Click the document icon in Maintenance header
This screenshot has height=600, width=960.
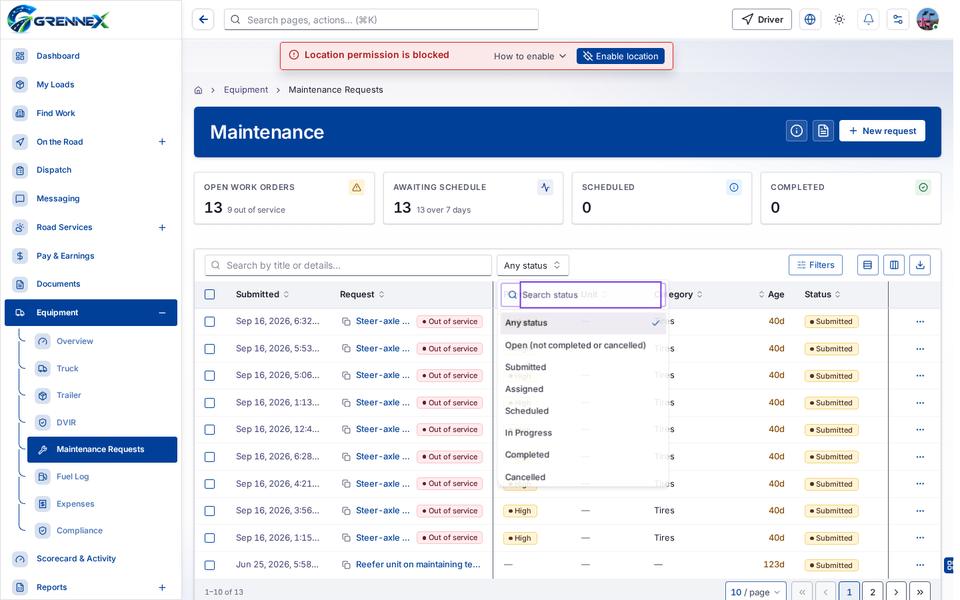pyautogui.click(x=823, y=131)
